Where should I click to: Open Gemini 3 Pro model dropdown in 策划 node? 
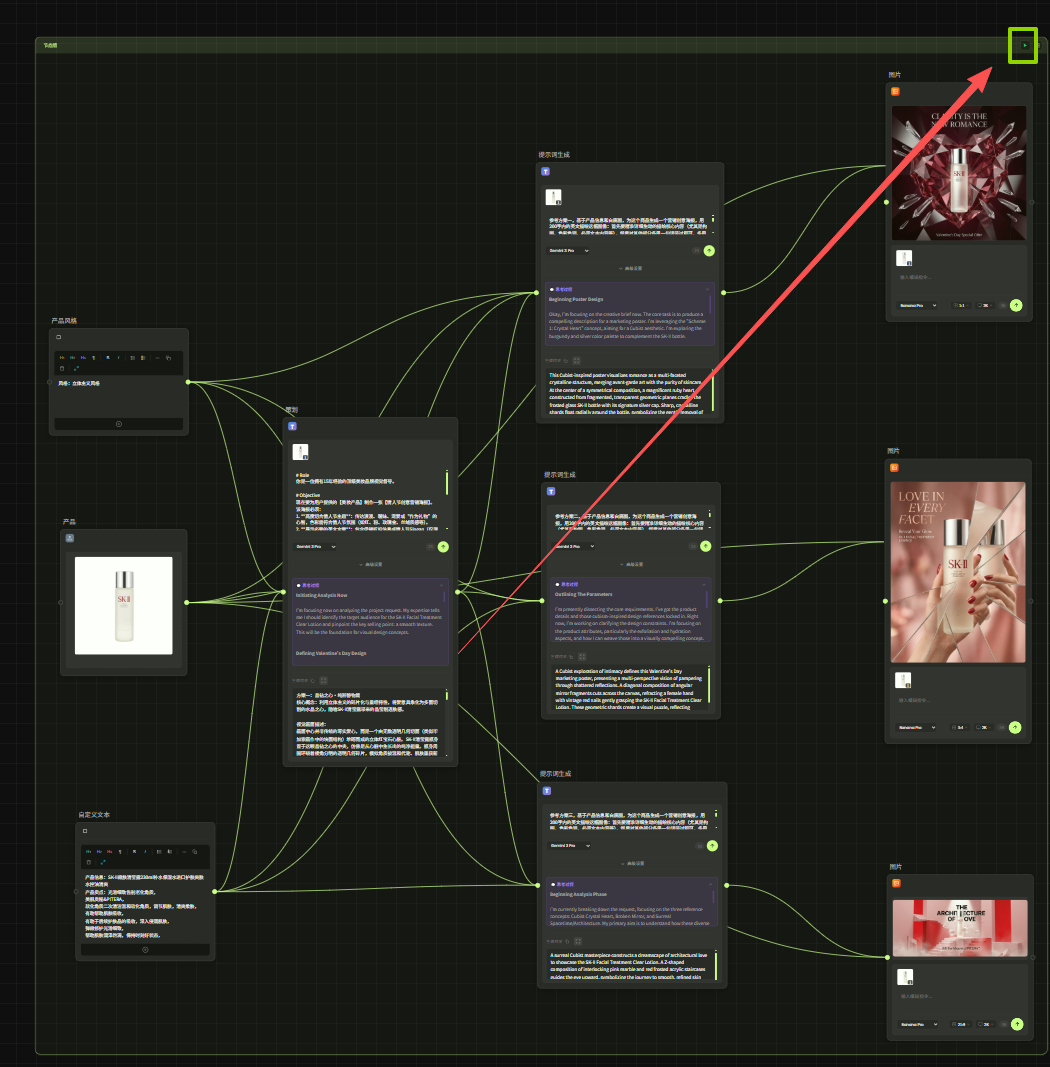click(316, 547)
